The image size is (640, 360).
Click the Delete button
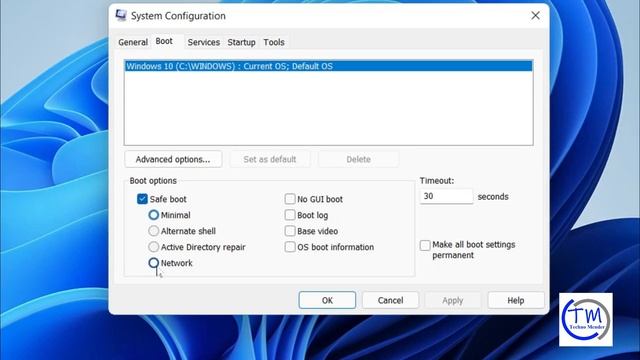(358, 159)
